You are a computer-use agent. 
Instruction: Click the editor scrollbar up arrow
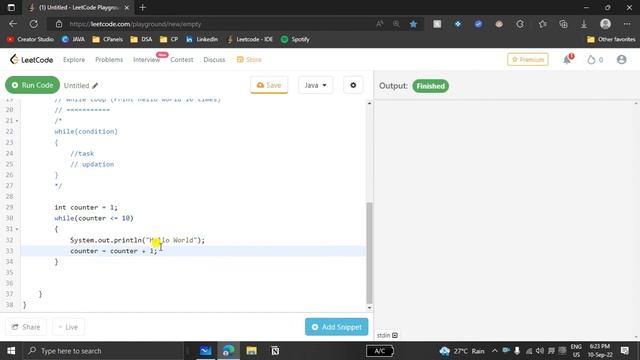pyautogui.click(x=369, y=103)
